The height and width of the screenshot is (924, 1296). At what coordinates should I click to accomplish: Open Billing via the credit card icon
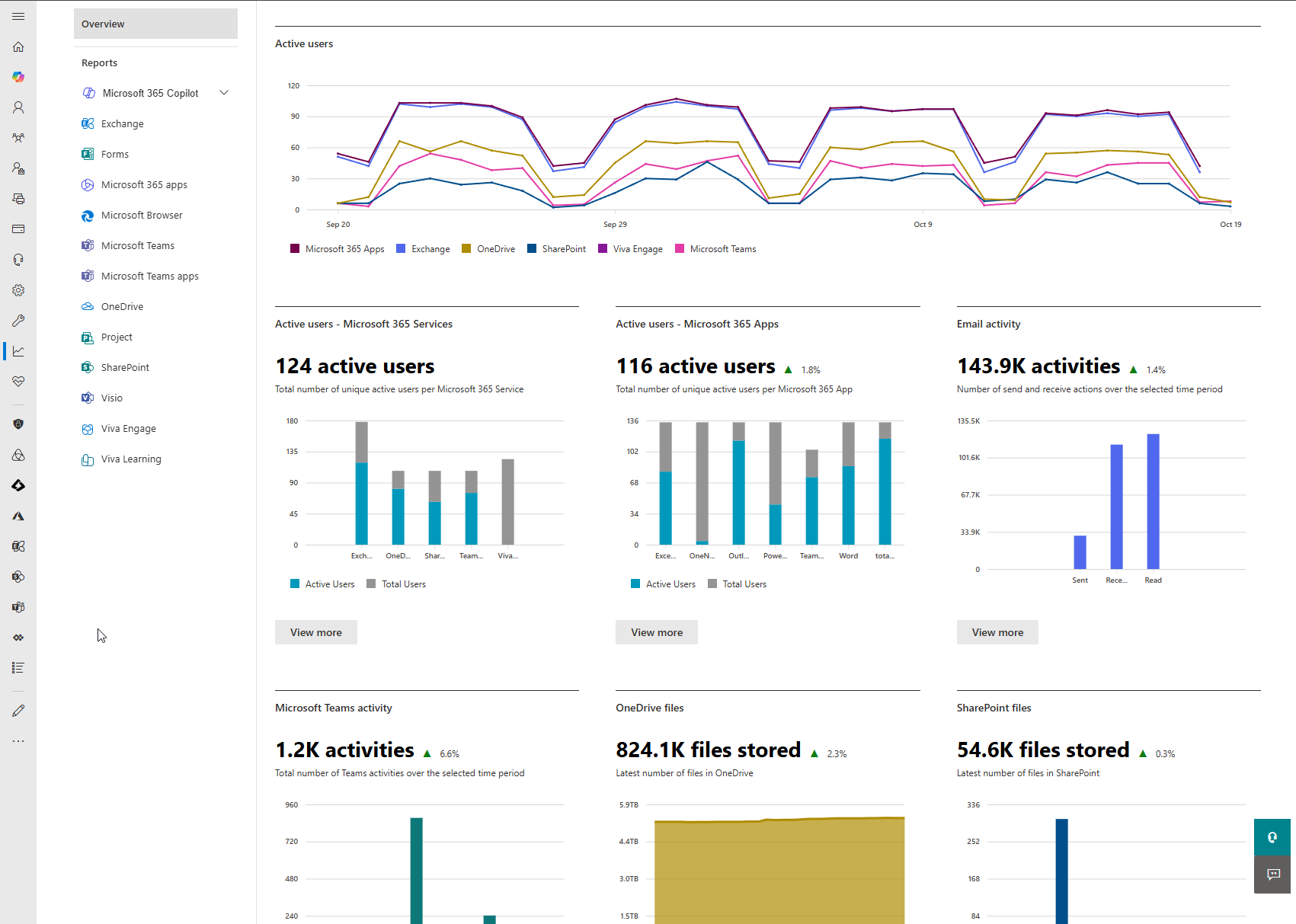click(x=18, y=229)
